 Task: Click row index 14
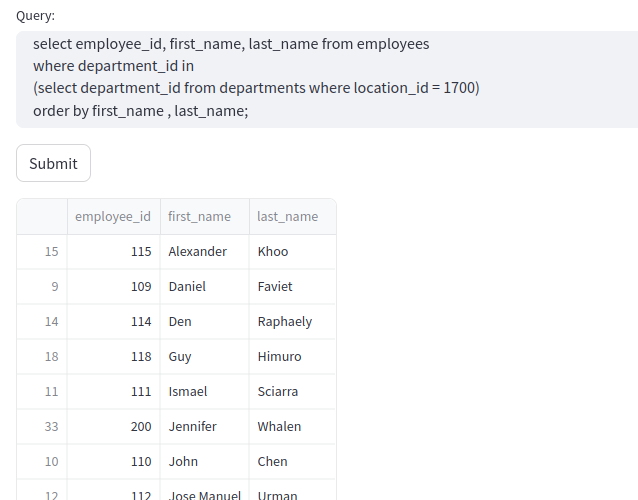point(42,321)
